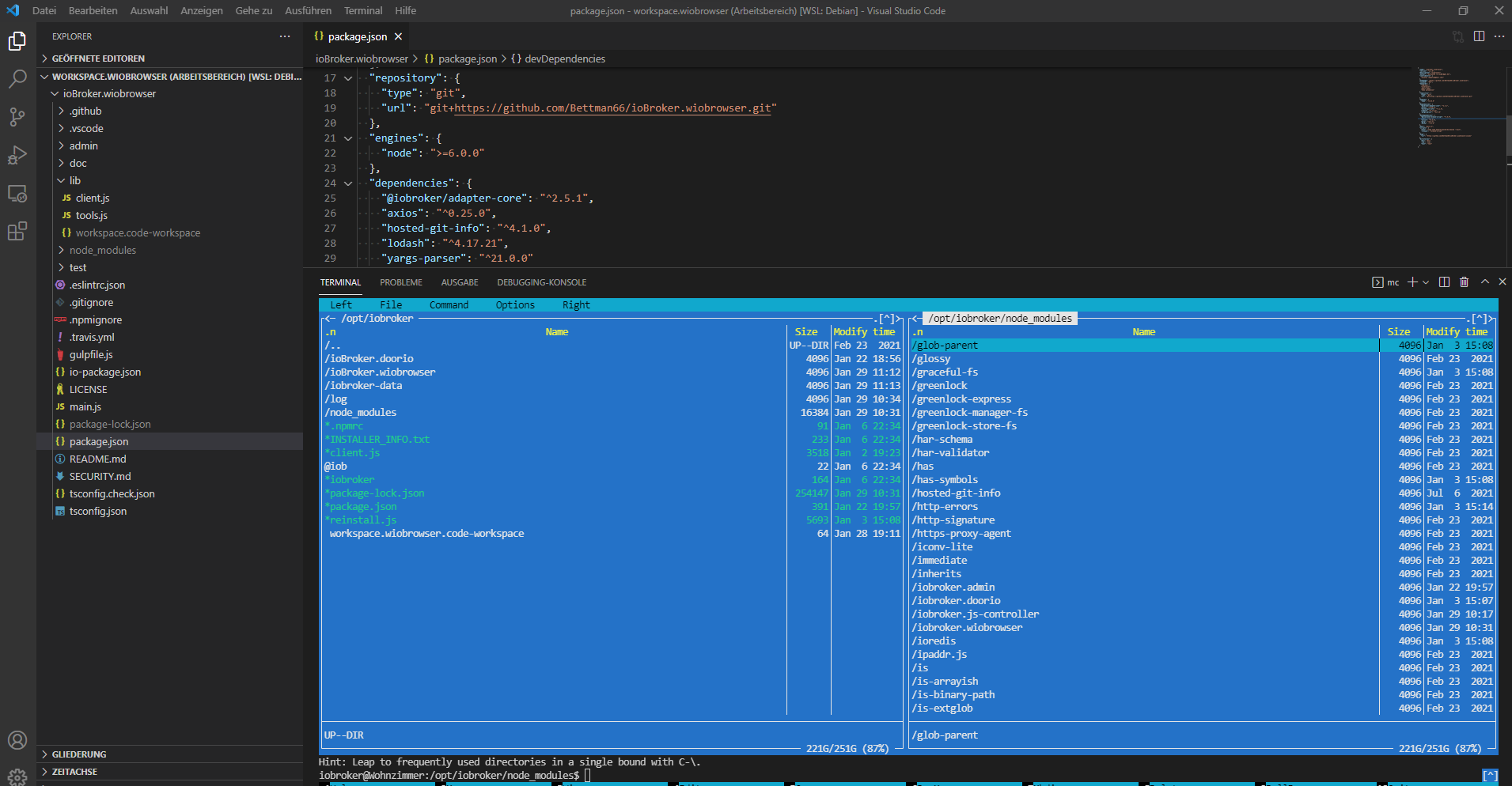Expand the admin folder
This screenshot has width=1512, height=786.
tap(170, 145)
